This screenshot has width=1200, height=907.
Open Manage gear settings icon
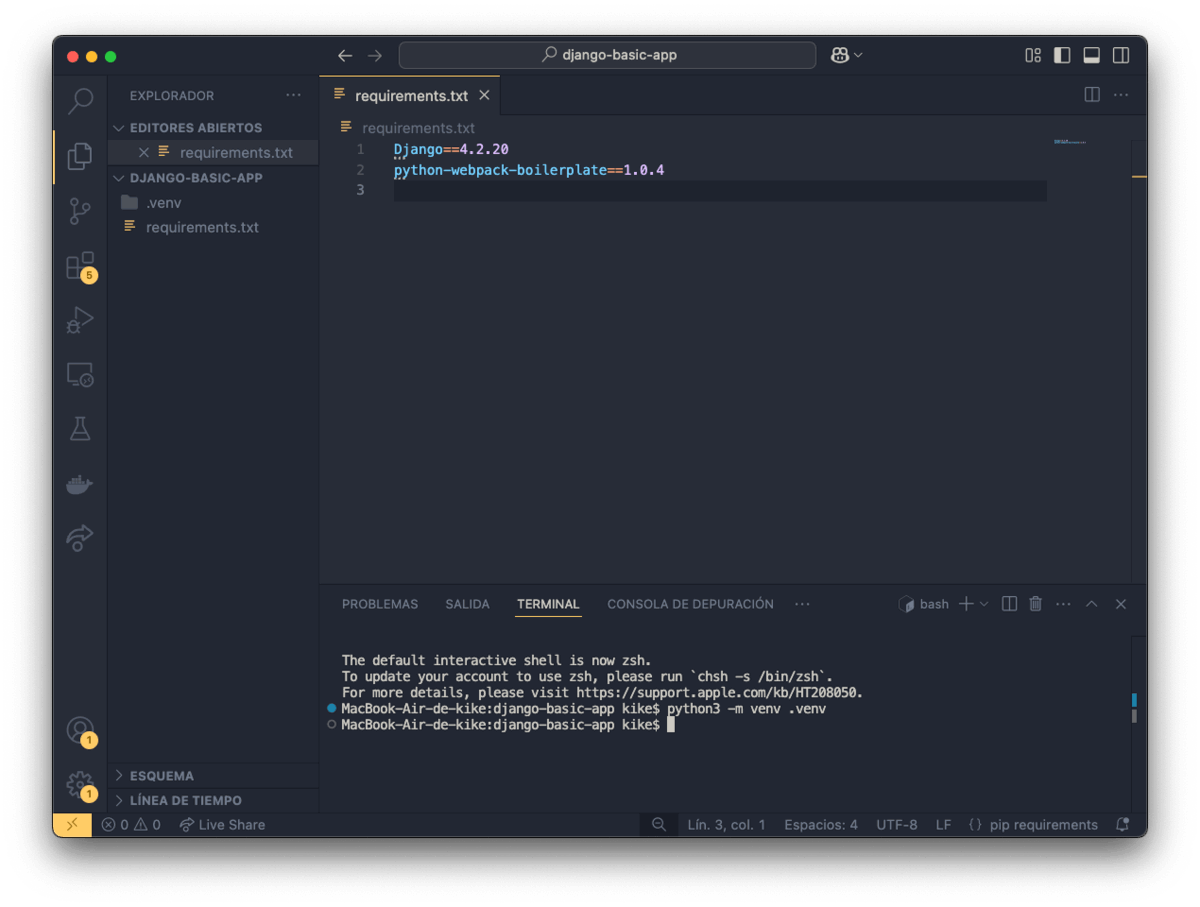(x=80, y=785)
